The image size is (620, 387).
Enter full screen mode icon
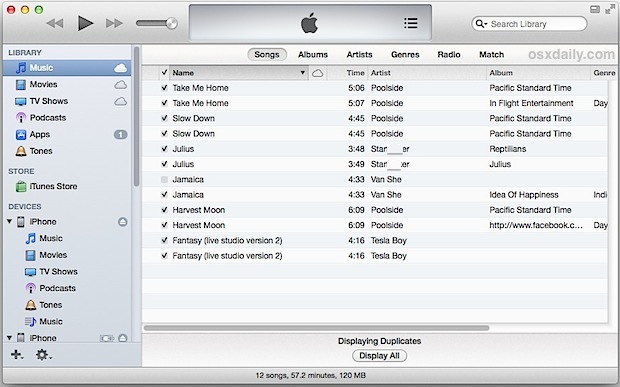click(x=610, y=9)
